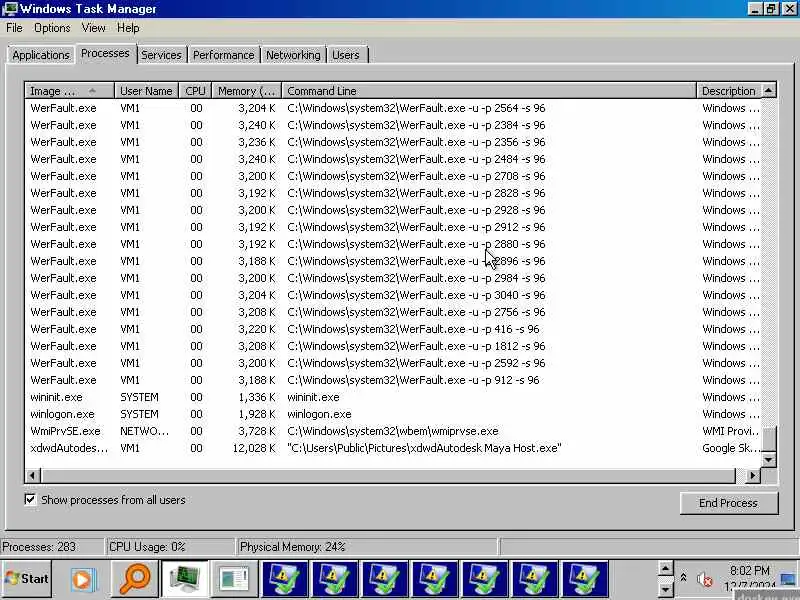This screenshot has height=600, width=800.
Task: Select WerFault.exe row with -p 2484
Action: (393, 159)
